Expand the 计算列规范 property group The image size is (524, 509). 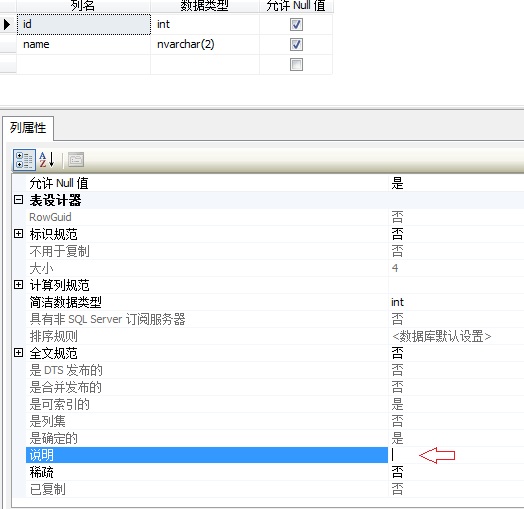coord(19,285)
